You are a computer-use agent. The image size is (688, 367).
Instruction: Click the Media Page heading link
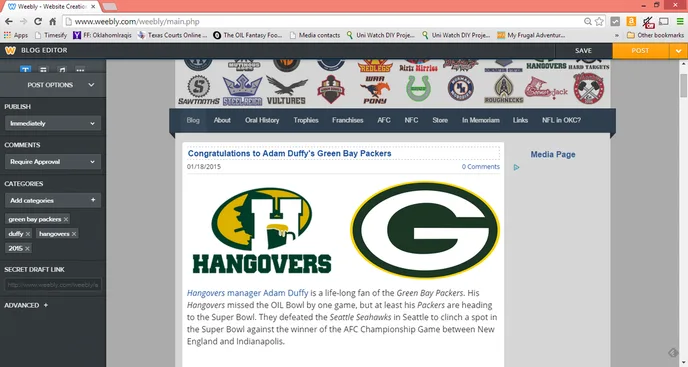tap(553, 155)
